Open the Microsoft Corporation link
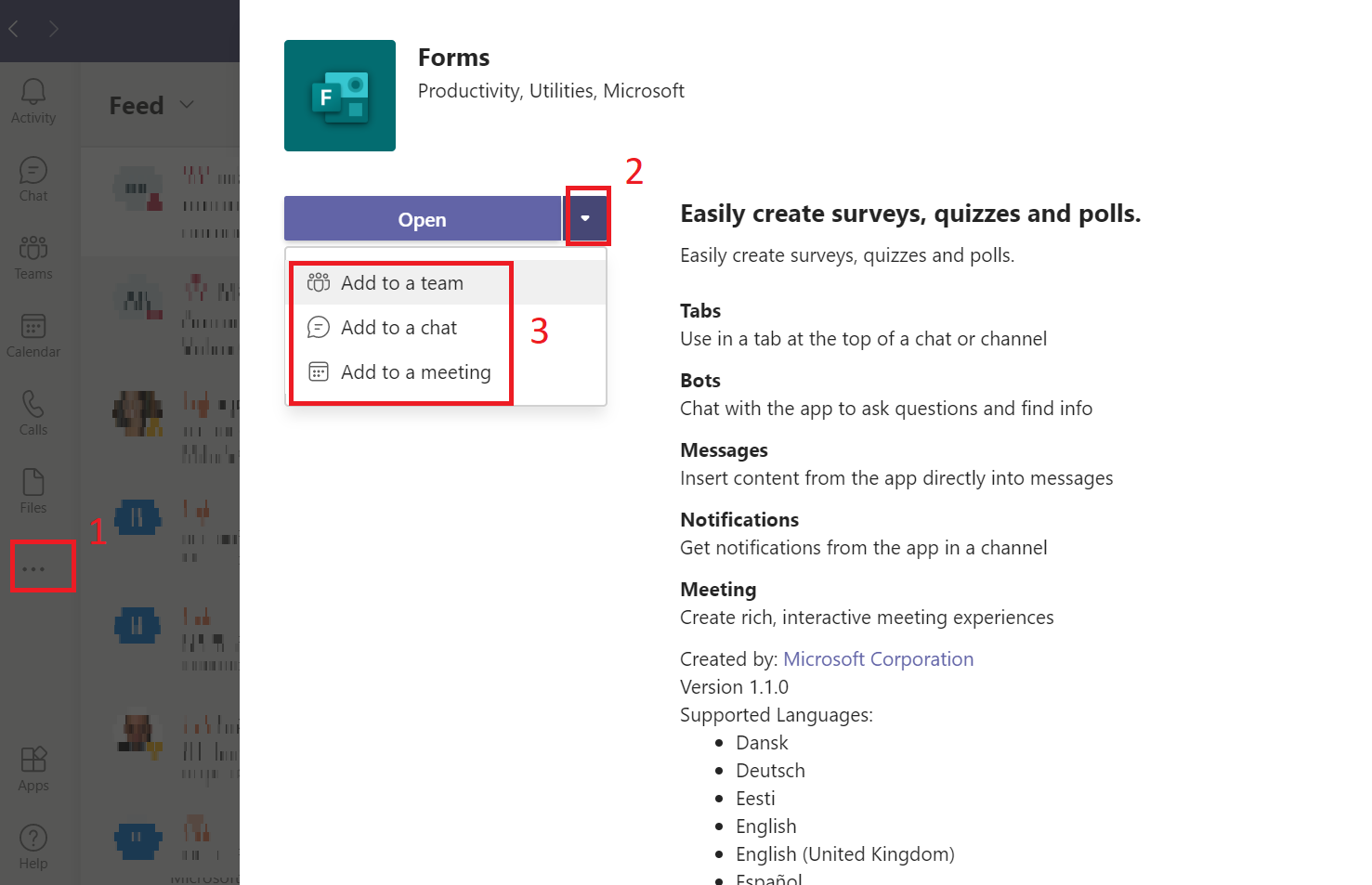Image resolution: width=1372 pixels, height=885 pixels. coord(879,659)
